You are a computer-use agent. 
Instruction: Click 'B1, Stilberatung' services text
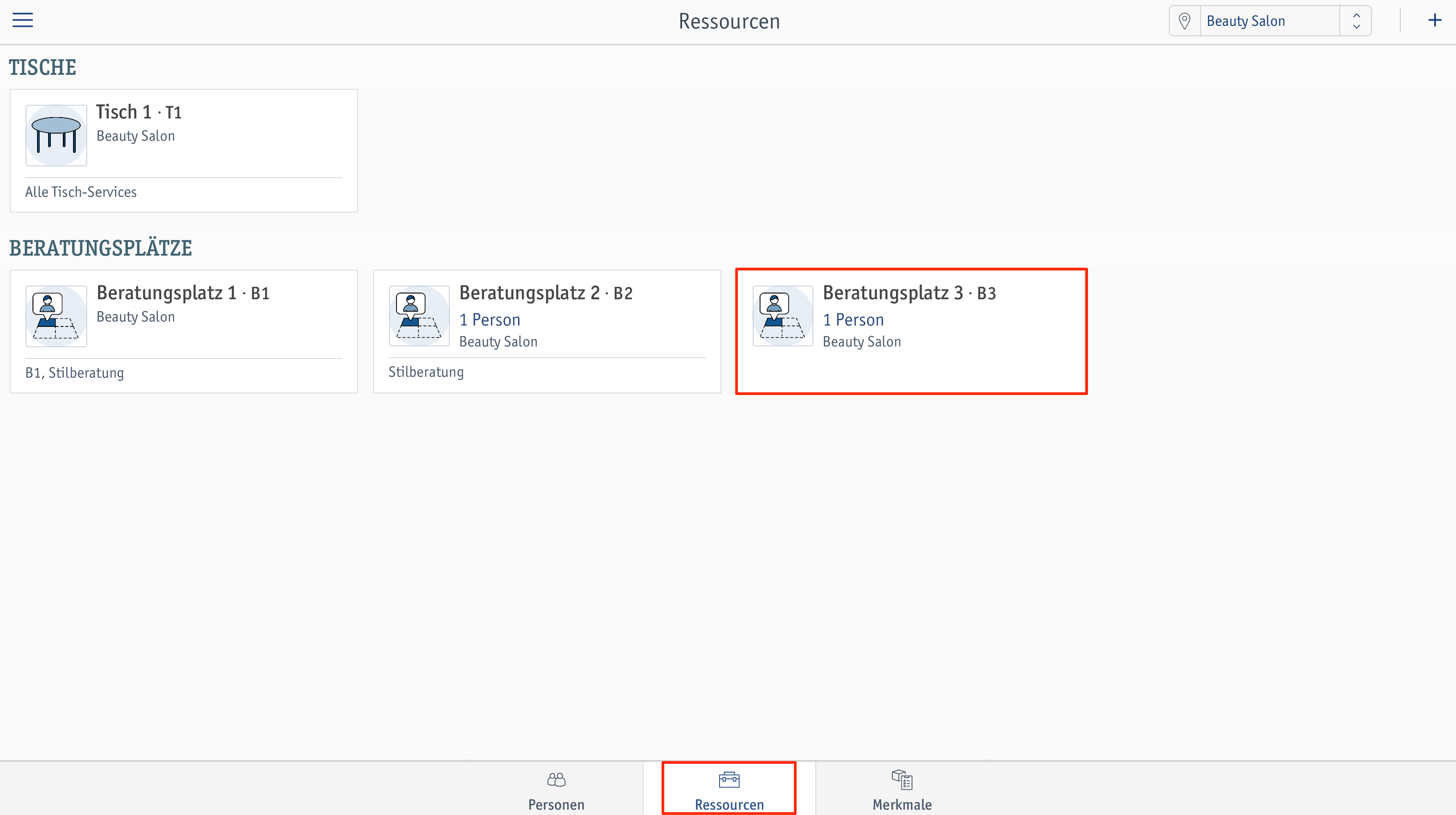pos(74,373)
